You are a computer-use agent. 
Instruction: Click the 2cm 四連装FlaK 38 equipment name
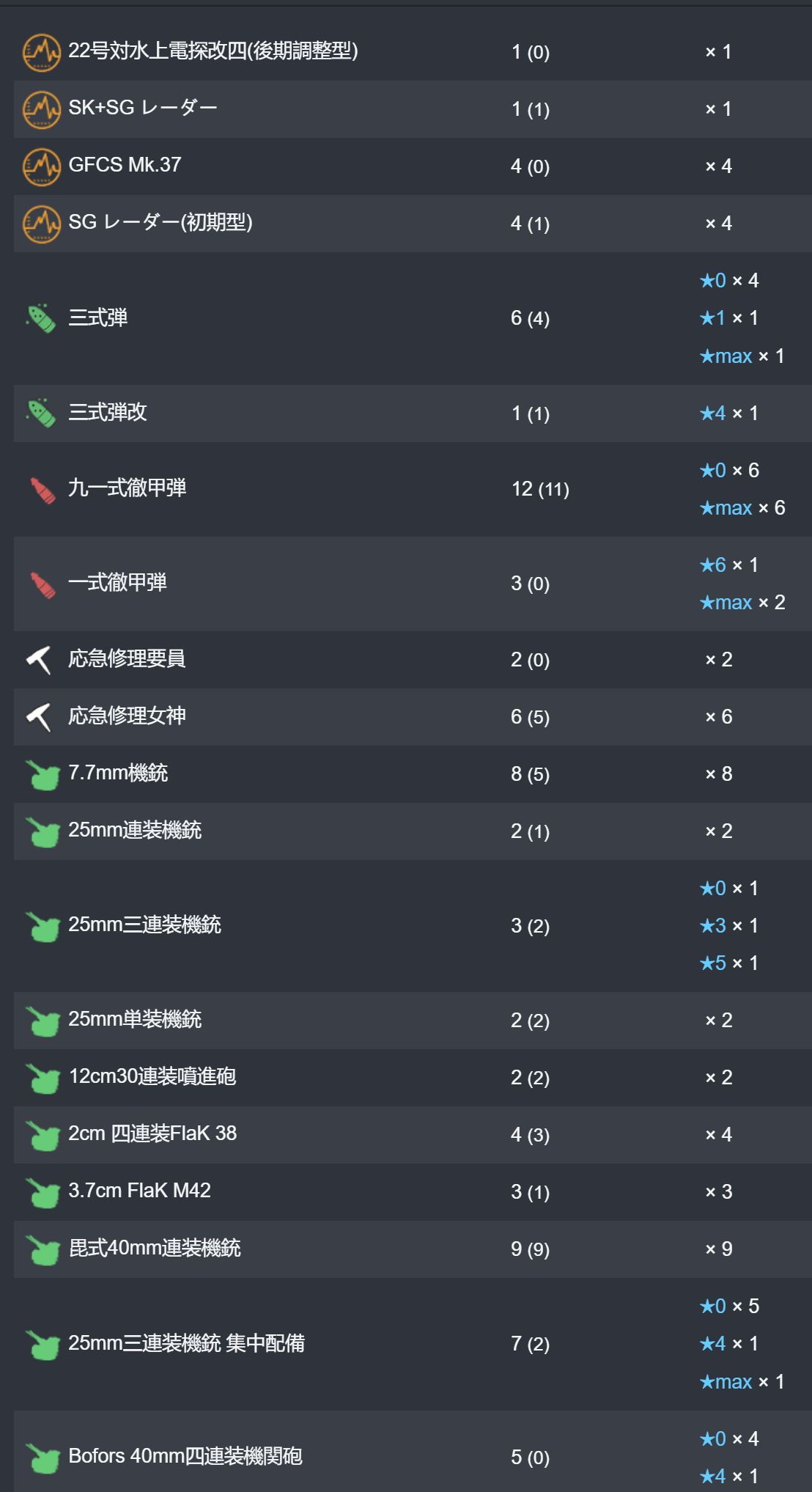[x=152, y=1133]
